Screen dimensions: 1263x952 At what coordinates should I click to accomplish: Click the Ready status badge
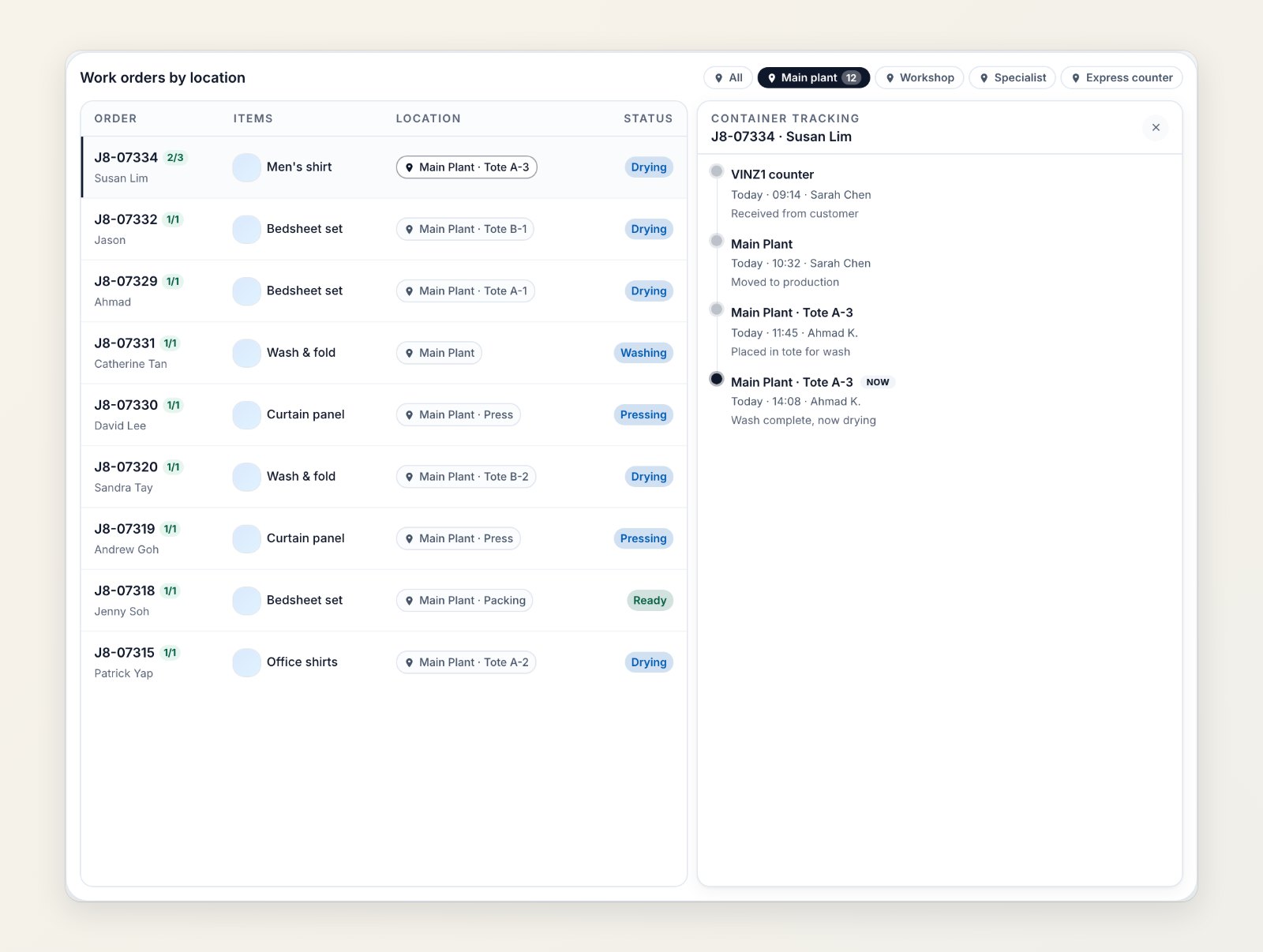(x=650, y=601)
